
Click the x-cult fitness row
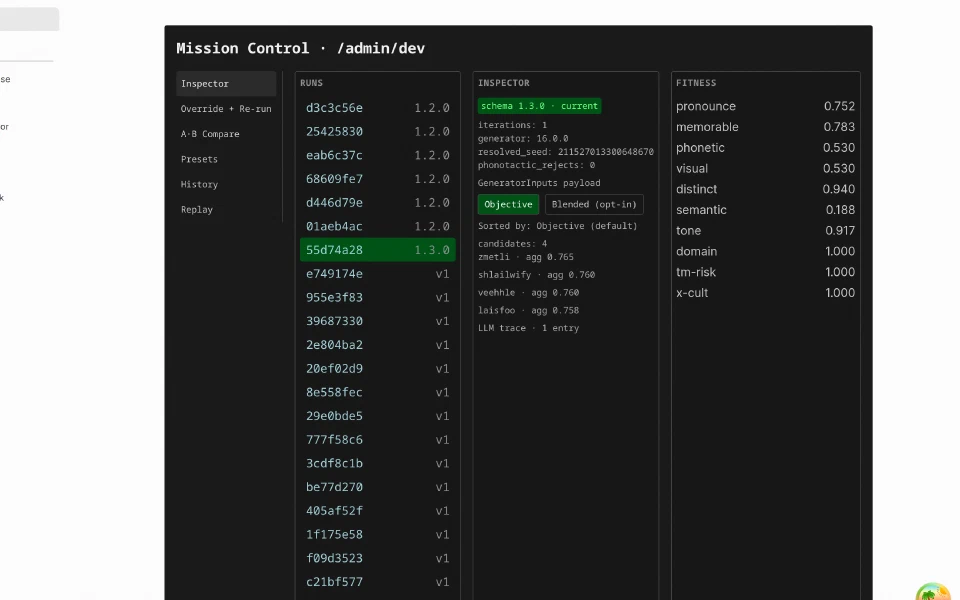(x=765, y=293)
